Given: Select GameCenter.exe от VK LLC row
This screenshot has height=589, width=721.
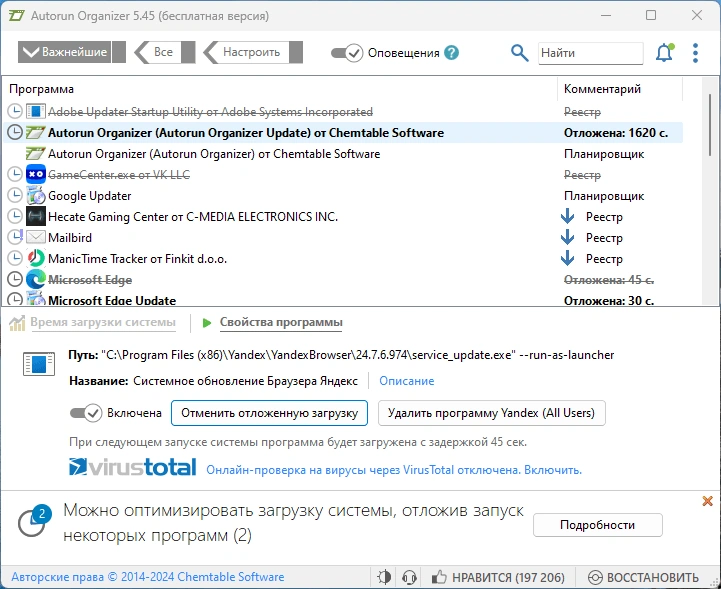Looking at the screenshot, I should click(x=343, y=174).
